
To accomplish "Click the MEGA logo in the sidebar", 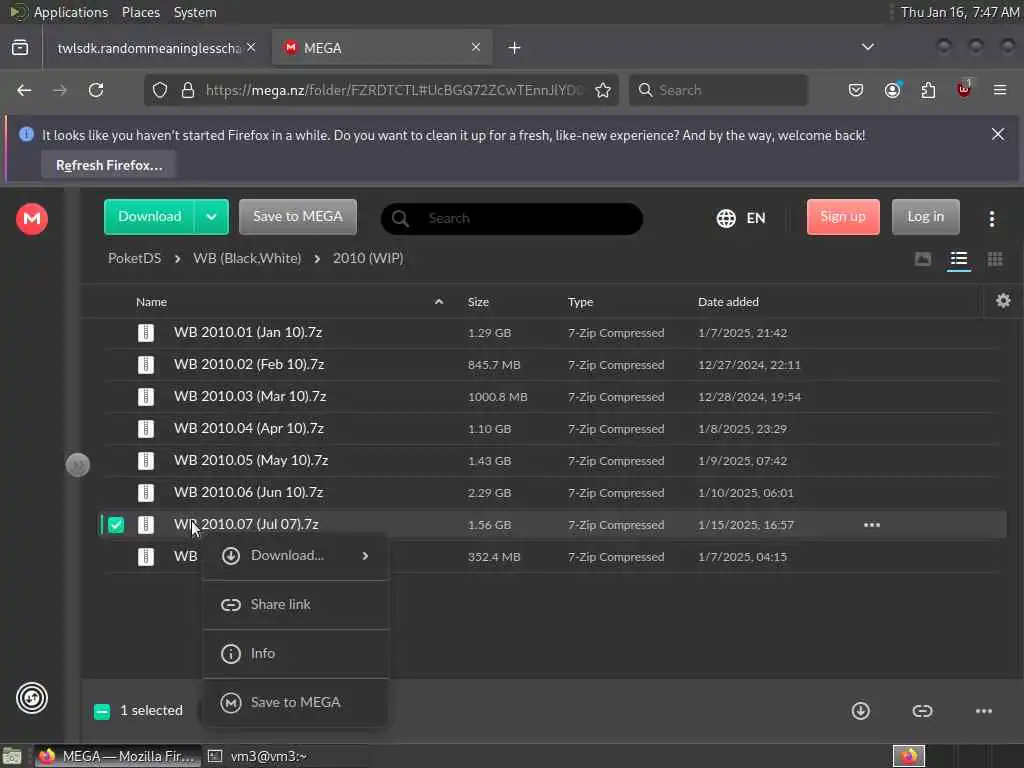I will click(31, 219).
